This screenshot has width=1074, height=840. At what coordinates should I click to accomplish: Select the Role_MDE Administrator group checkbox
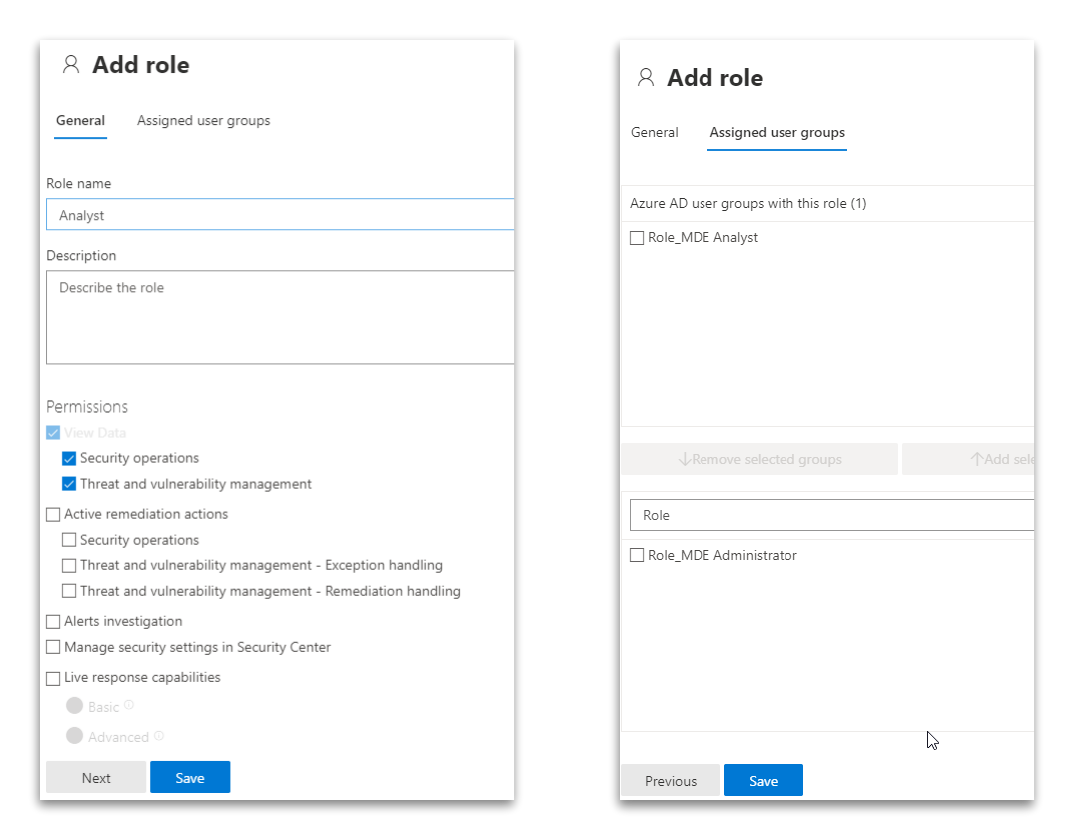637,555
